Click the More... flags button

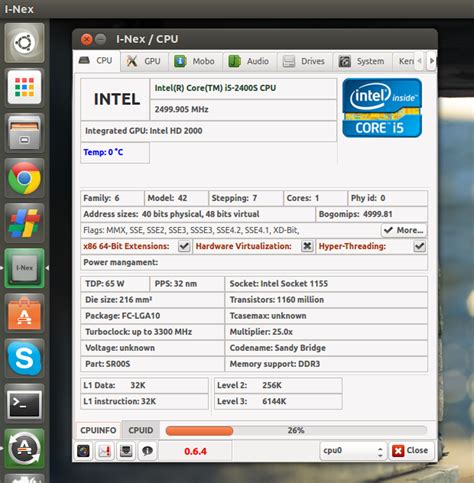pyautogui.click(x=404, y=230)
